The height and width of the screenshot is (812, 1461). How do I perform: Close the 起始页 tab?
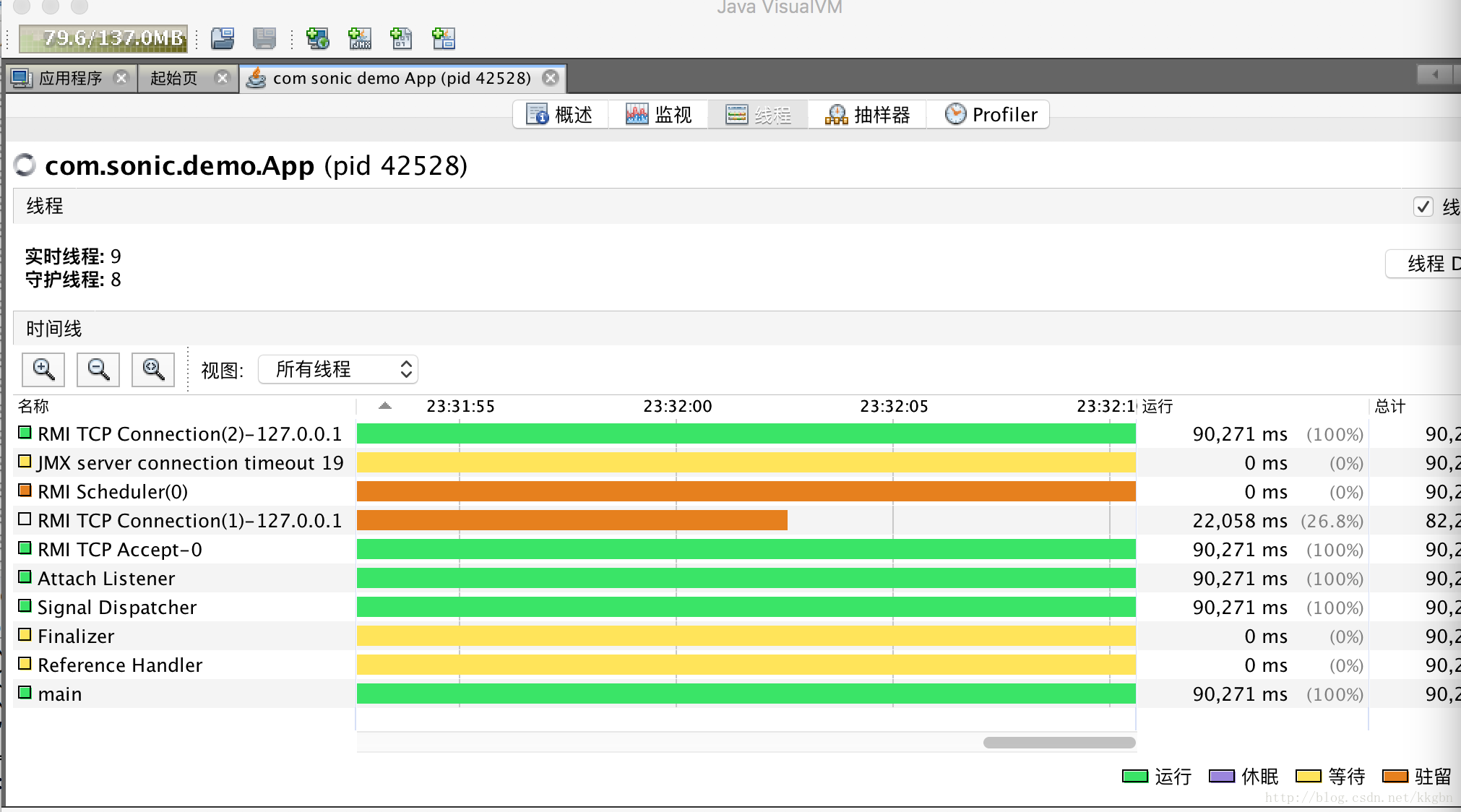pyautogui.click(x=223, y=77)
